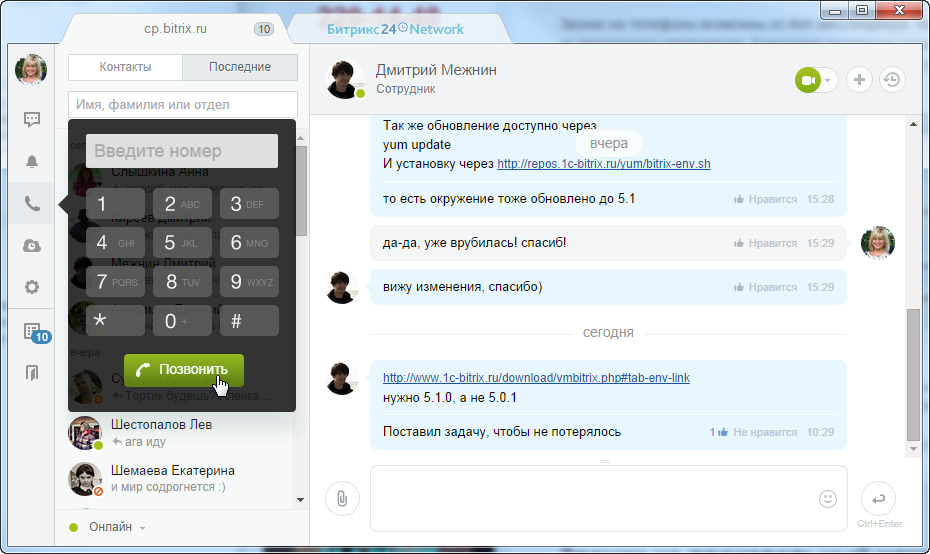The width and height of the screenshot is (930, 554).
Task: Open the bookmark-style sidebar icon at bottom
Action: click(x=32, y=372)
